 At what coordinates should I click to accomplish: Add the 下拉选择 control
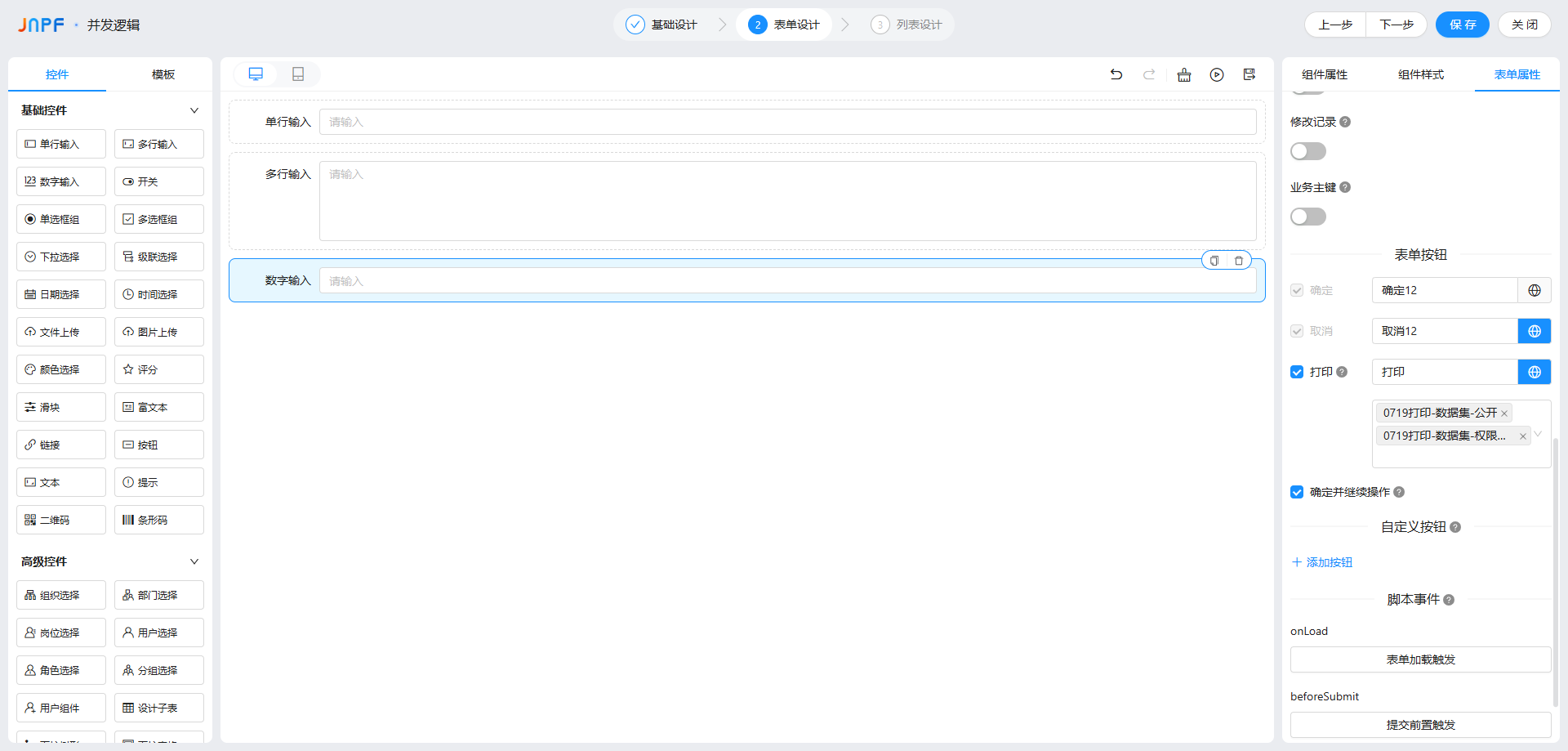61,257
